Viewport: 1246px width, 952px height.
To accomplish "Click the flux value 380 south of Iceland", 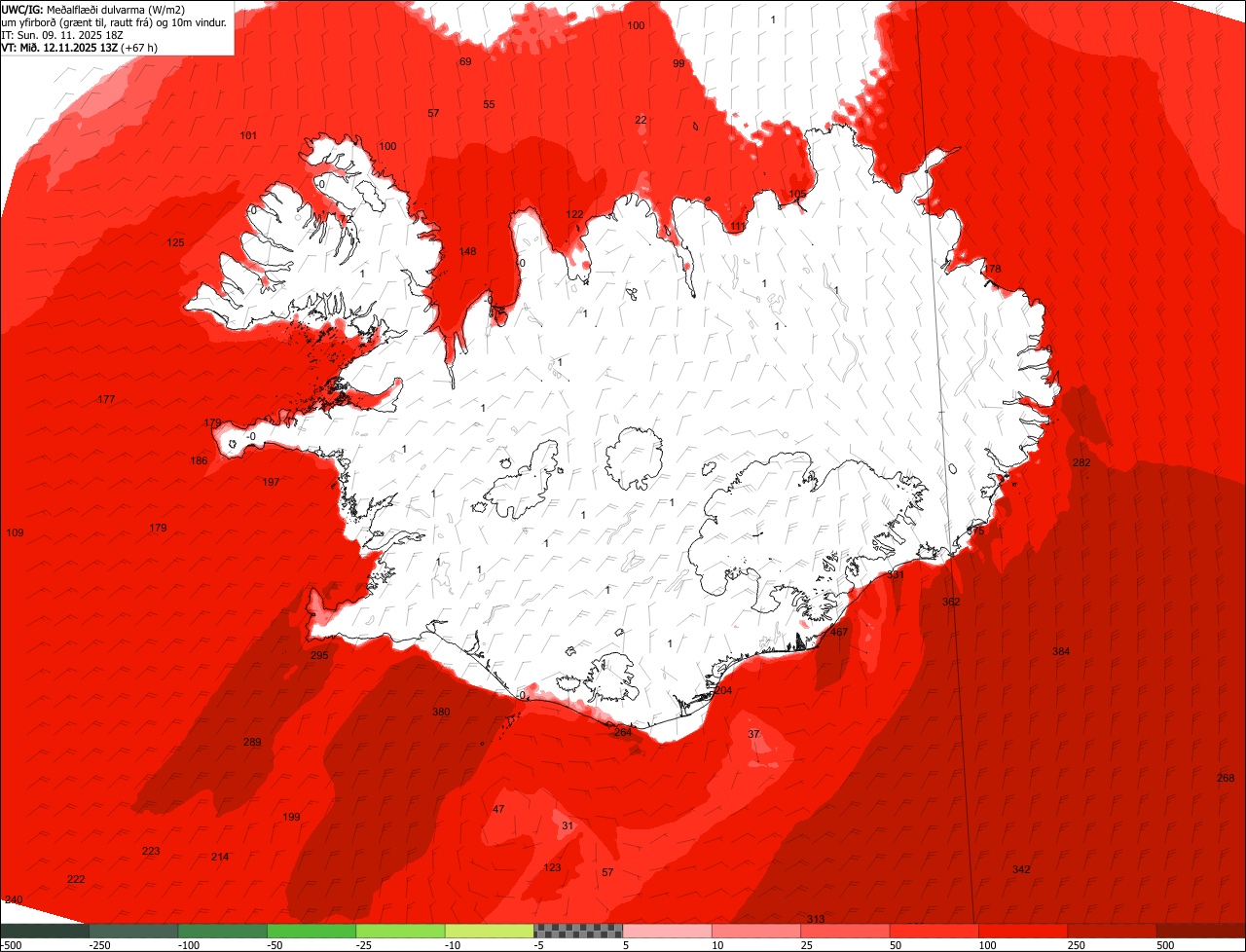I will coord(441,712).
